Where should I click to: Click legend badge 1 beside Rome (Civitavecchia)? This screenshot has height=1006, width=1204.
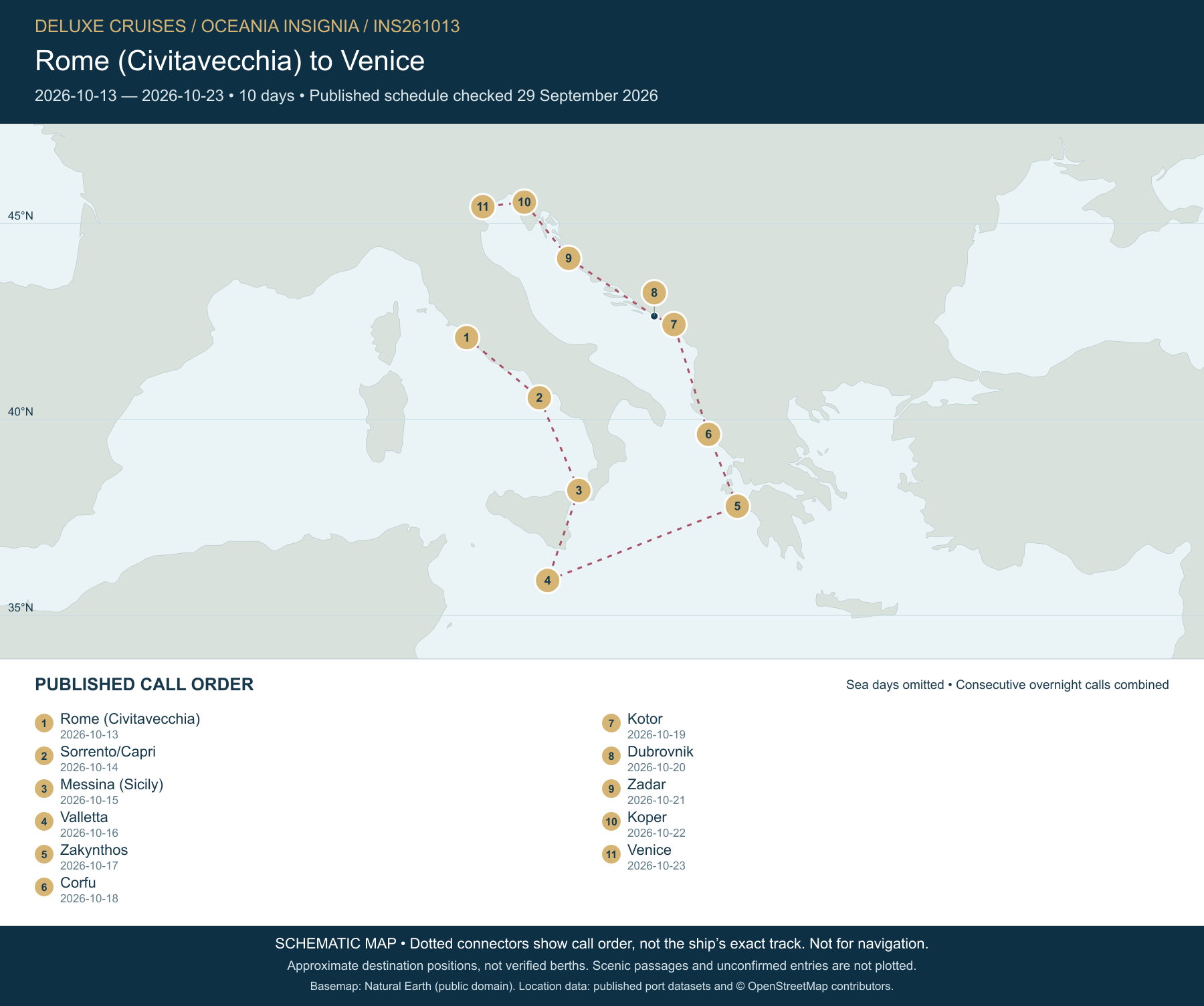(x=44, y=723)
